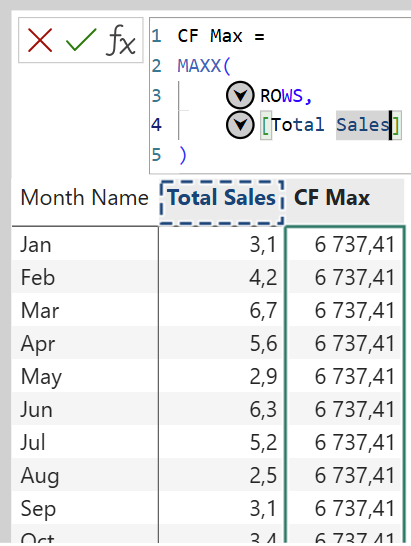Image resolution: width=411 pixels, height=546 pixels.
Task: Click the Apr row label
Action: pos(38,344)
